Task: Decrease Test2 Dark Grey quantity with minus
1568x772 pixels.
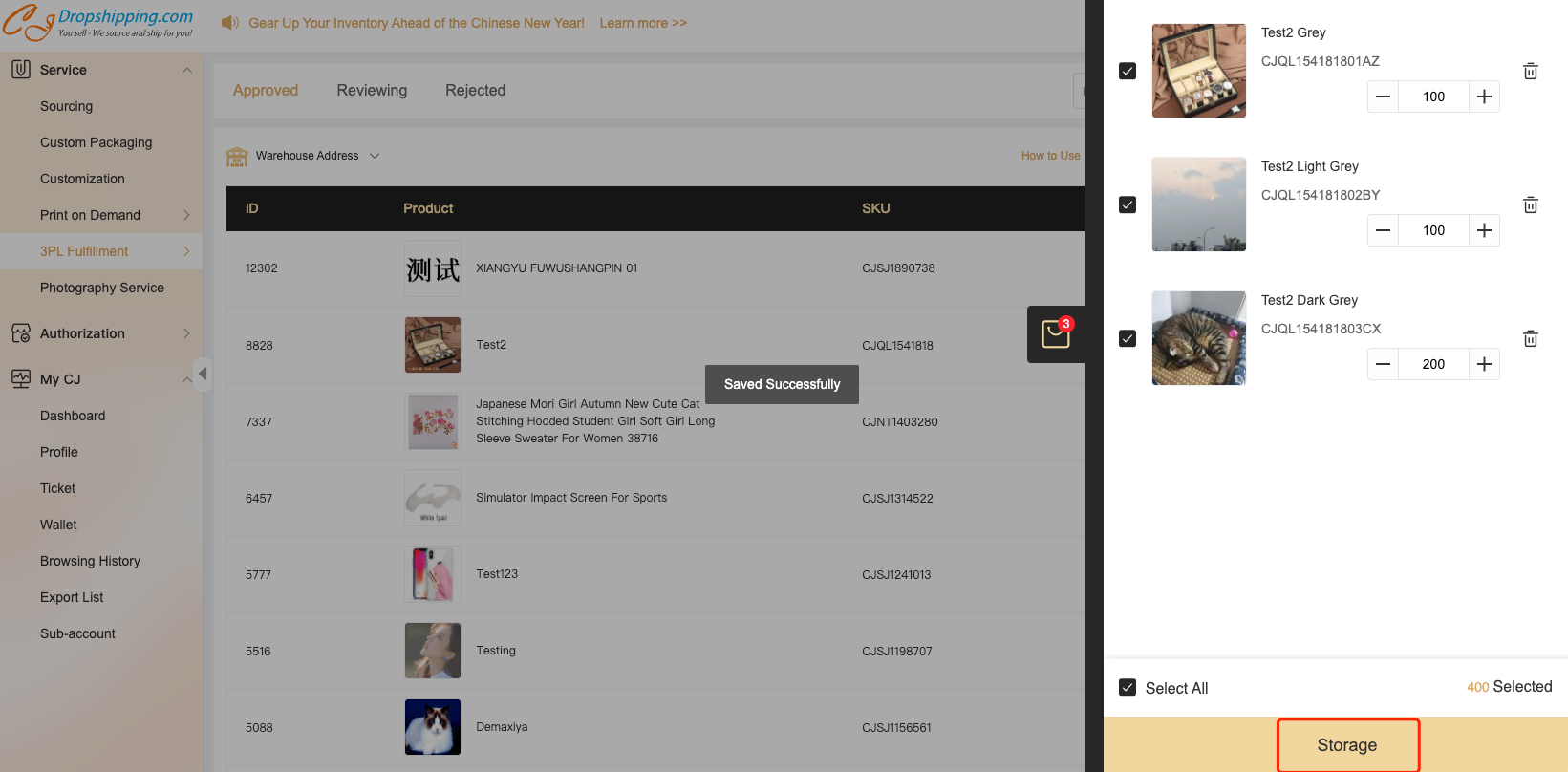Action: coord(1383,364)
